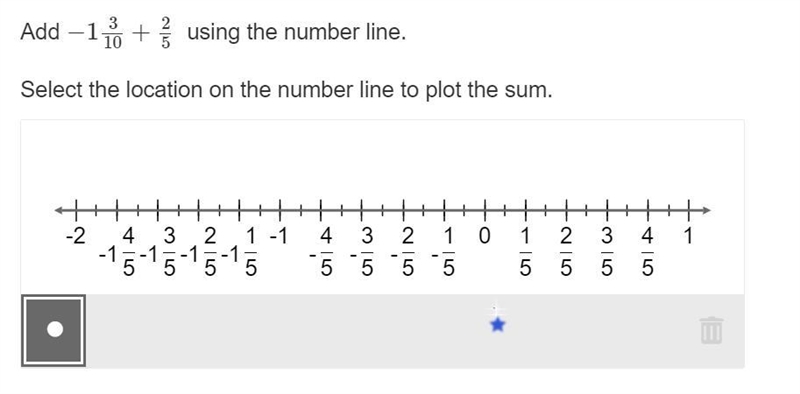Plot a point at 0 tick
The image size is (800, 394).
tap(485, 210)
